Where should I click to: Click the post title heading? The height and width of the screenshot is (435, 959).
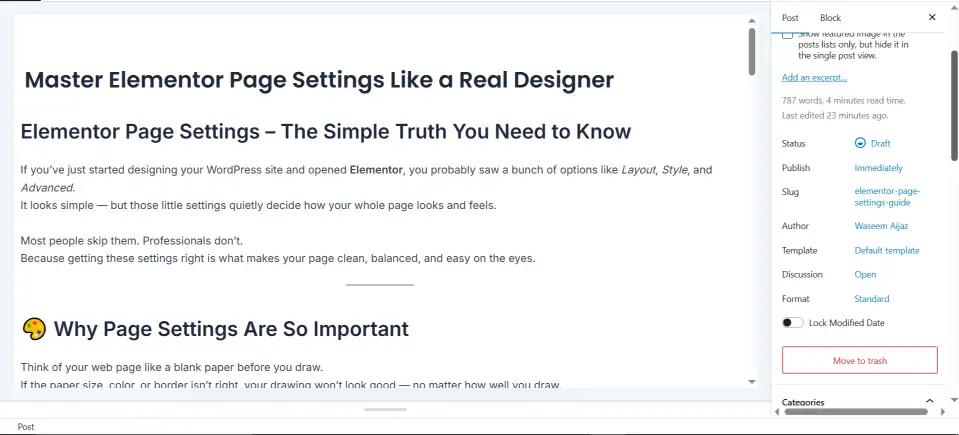(x=319, y=80)
